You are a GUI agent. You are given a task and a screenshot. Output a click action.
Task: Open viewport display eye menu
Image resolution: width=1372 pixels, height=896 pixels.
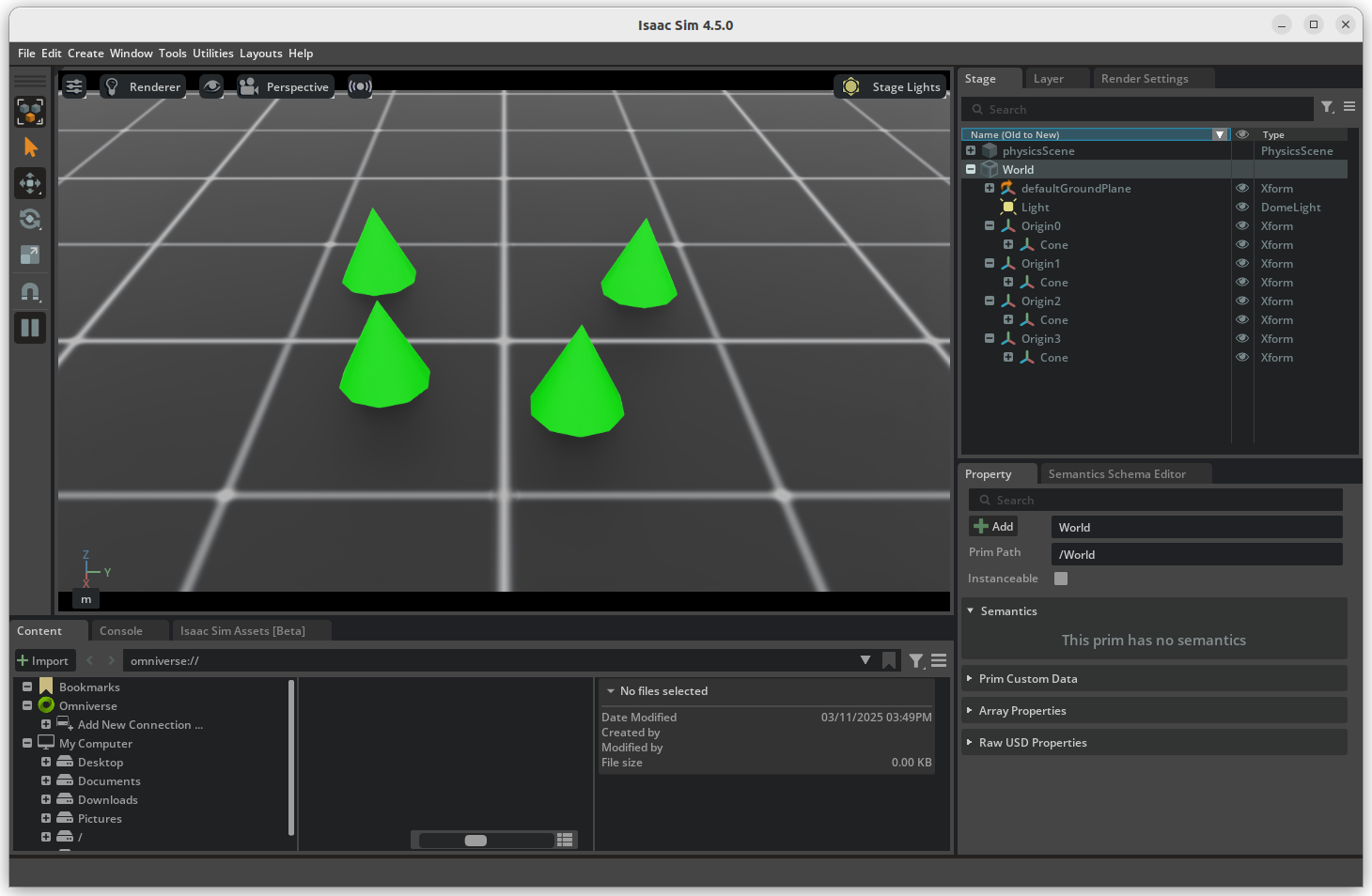pyautogui.click(x=212, y=86)
